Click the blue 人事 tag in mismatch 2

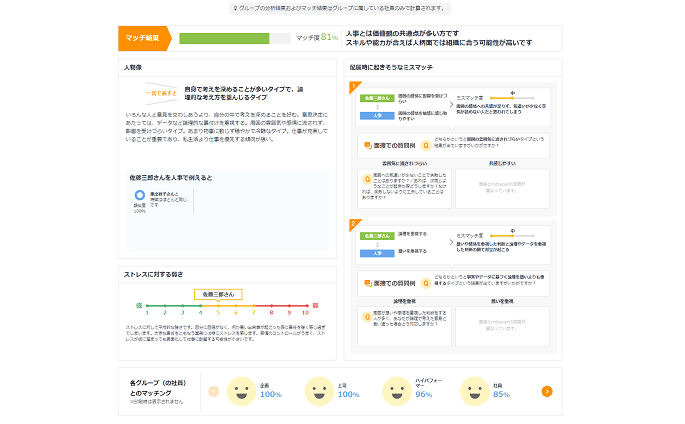[x=377, y=253]
